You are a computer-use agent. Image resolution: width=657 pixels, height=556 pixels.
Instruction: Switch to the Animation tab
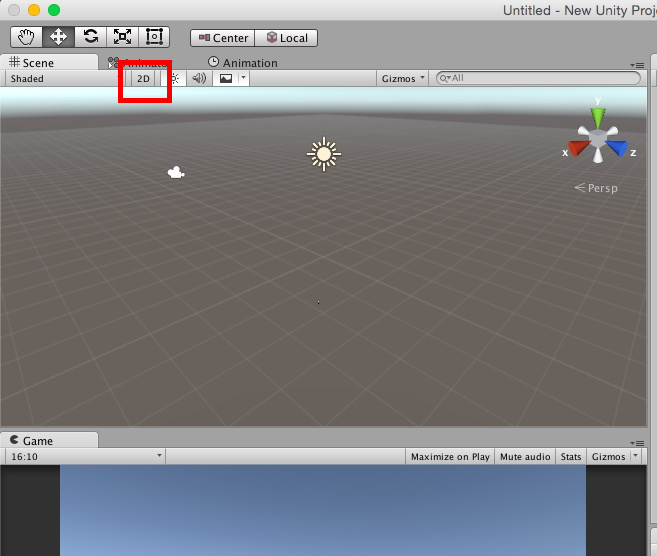(x=243, y=63)
